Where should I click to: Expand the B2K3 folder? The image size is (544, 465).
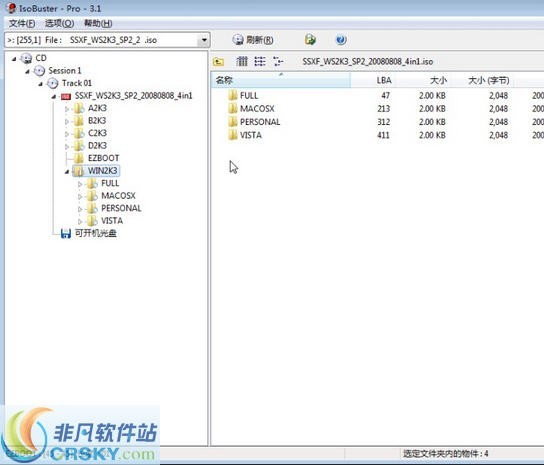[67, 121]
